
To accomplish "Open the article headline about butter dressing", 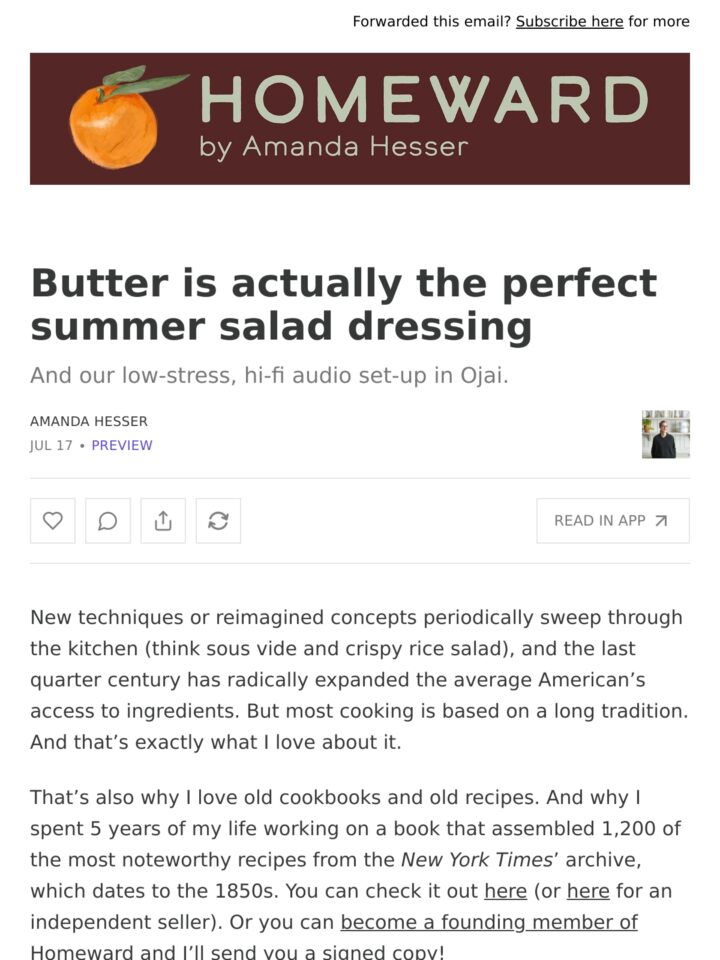I will (343, 304).
